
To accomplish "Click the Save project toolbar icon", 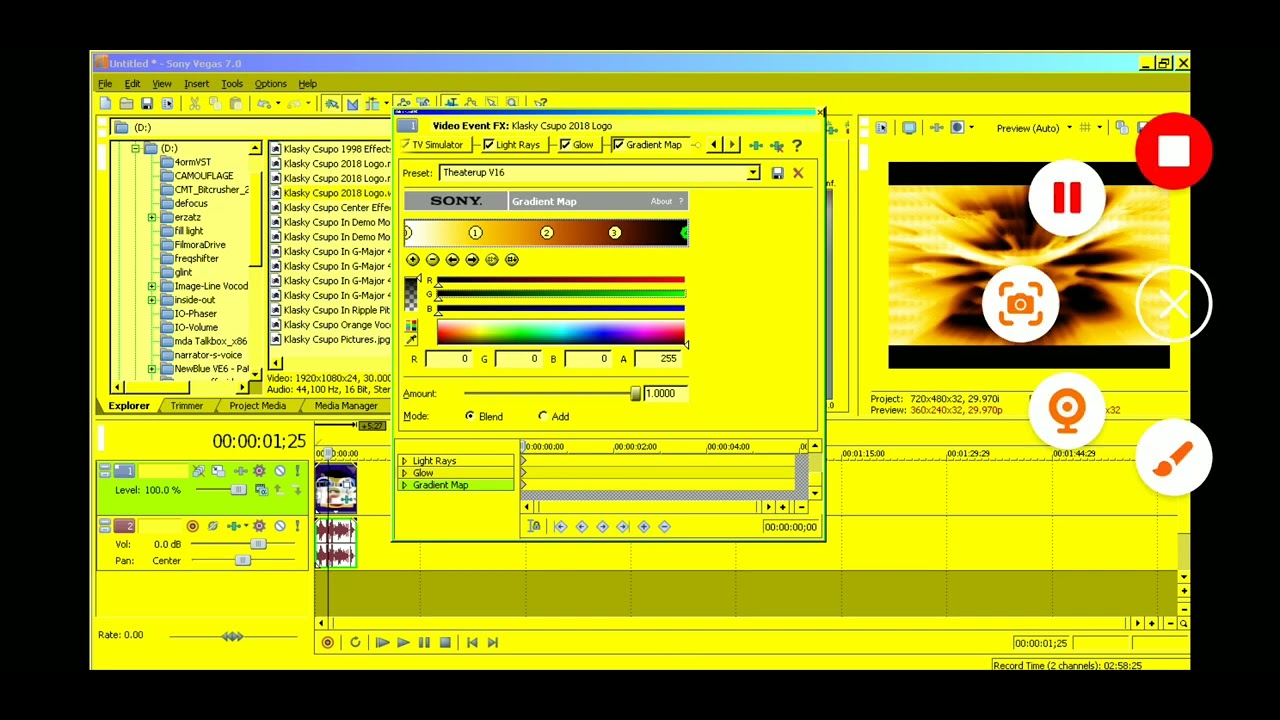I will pos(146,103).
